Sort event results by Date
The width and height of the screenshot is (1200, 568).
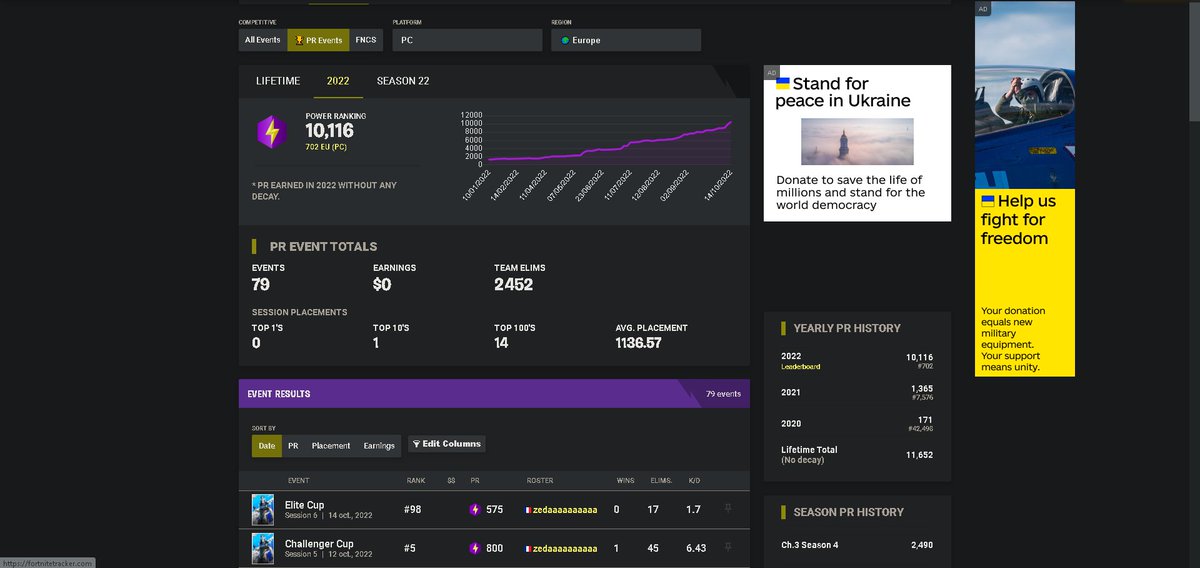[267, 446]
